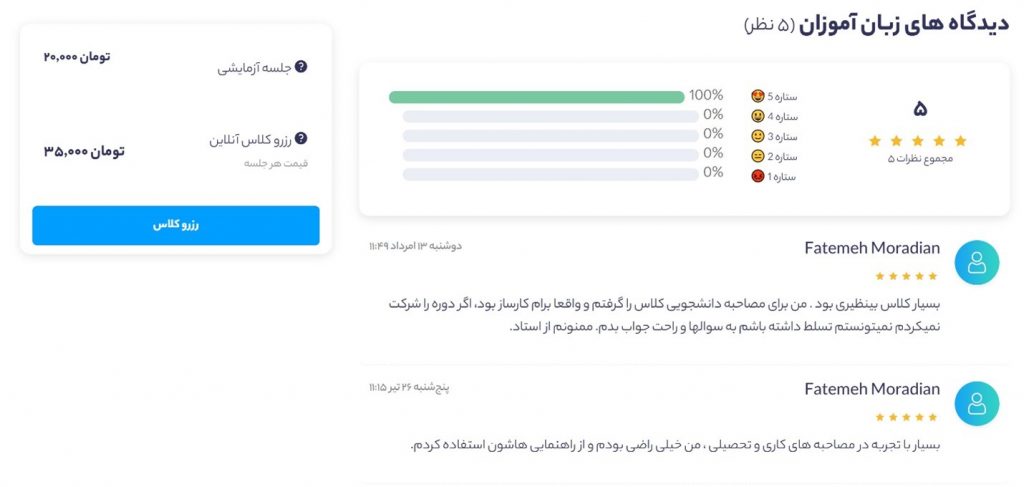Click the 5-star heart-eyes emoji icon
Image resolution: width=1024 pixels, height=487 pixels.
(758, 97)
